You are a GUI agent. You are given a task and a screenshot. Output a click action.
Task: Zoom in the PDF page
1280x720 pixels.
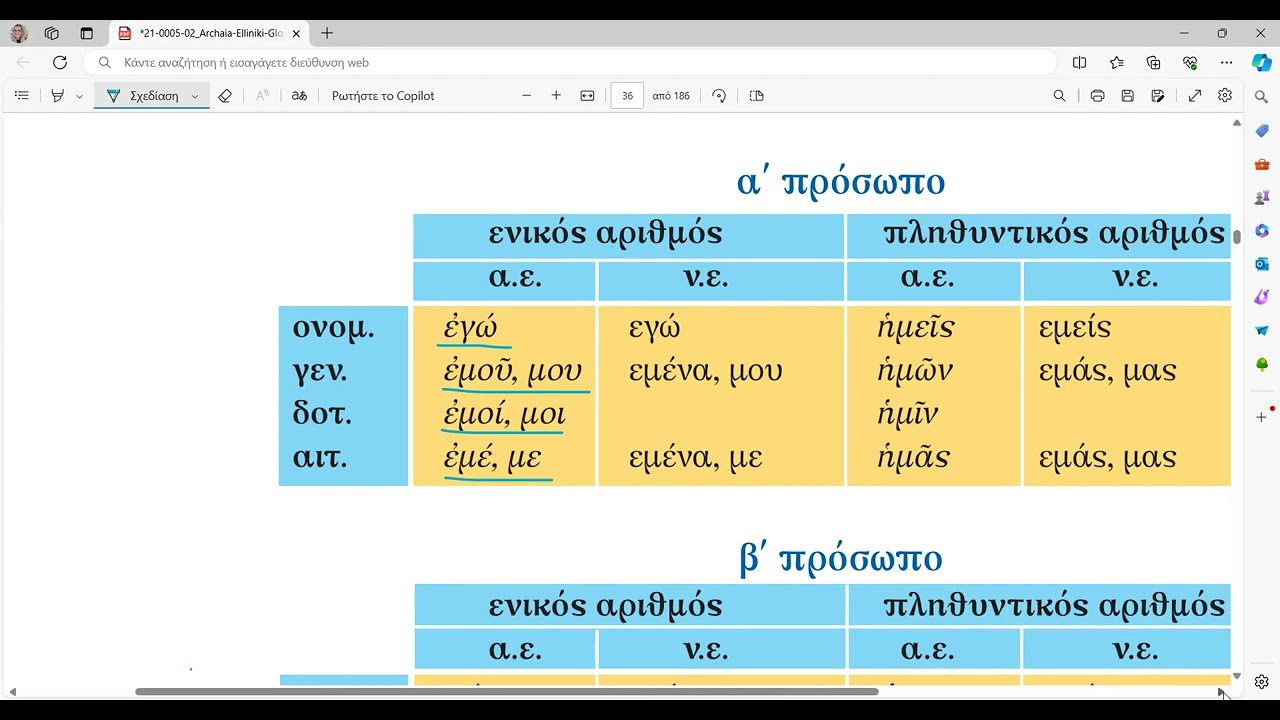(x=556, y=96)
